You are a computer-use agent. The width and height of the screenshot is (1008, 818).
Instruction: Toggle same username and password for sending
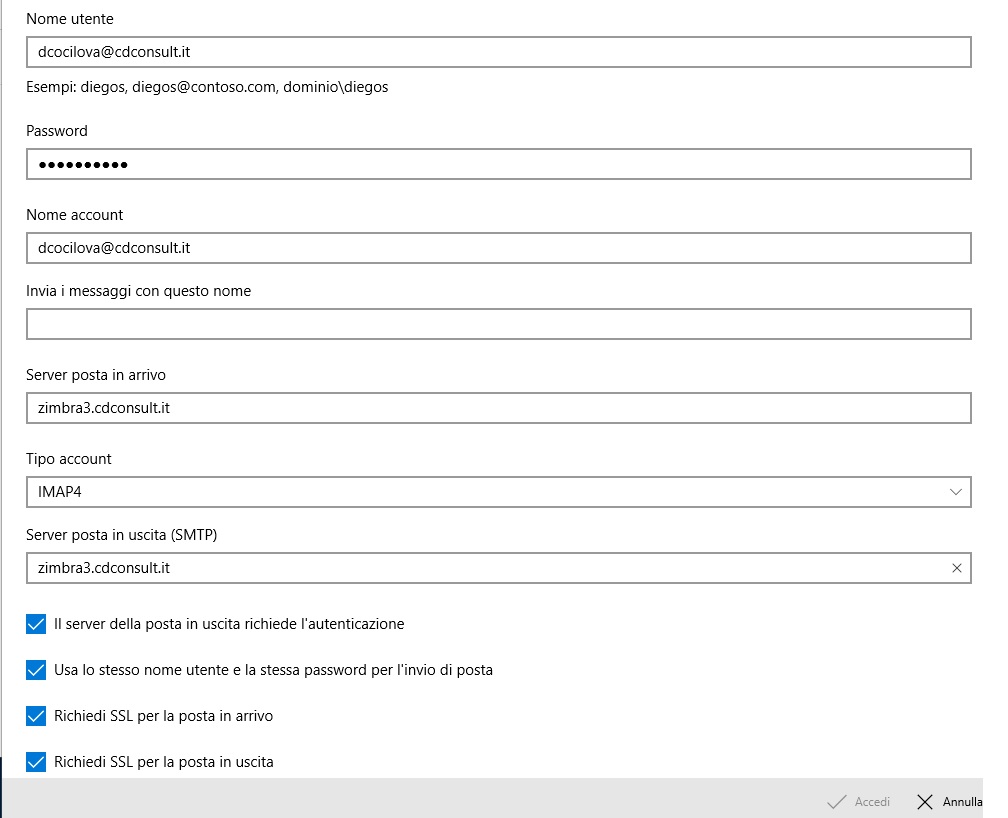tap(37, 670)
